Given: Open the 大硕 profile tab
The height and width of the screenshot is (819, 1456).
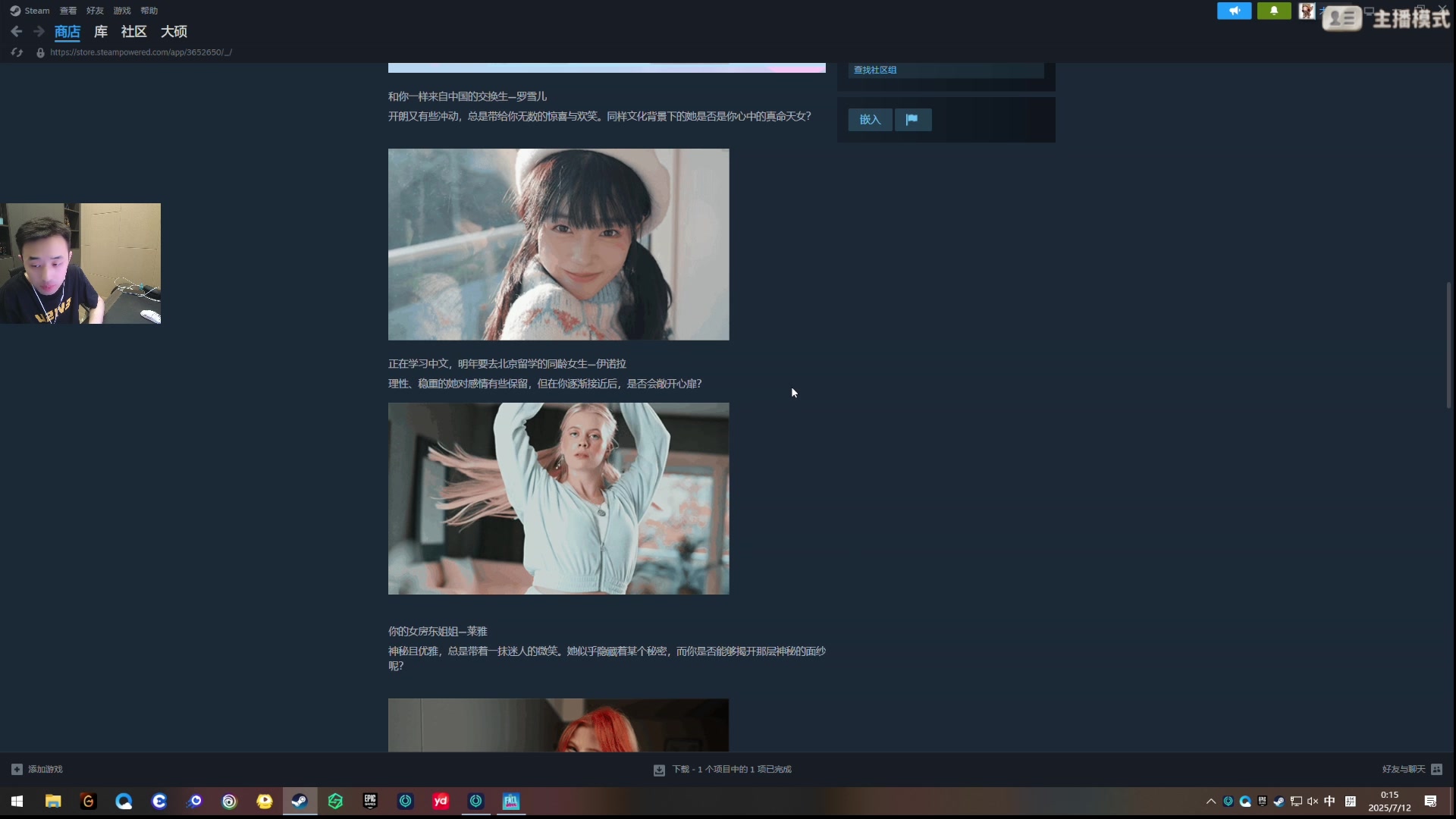Looking at the screenshot, I should pos(174,32).
